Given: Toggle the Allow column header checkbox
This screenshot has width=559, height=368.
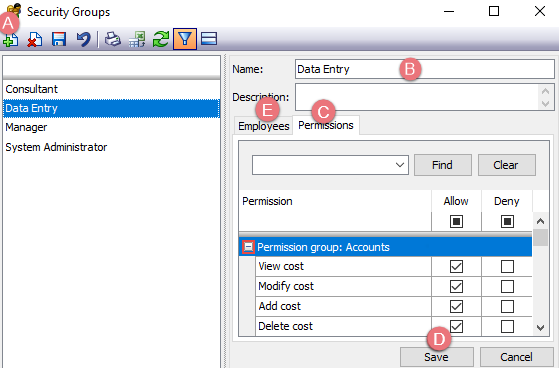Looking at the screenshot, I should point(456,221).
